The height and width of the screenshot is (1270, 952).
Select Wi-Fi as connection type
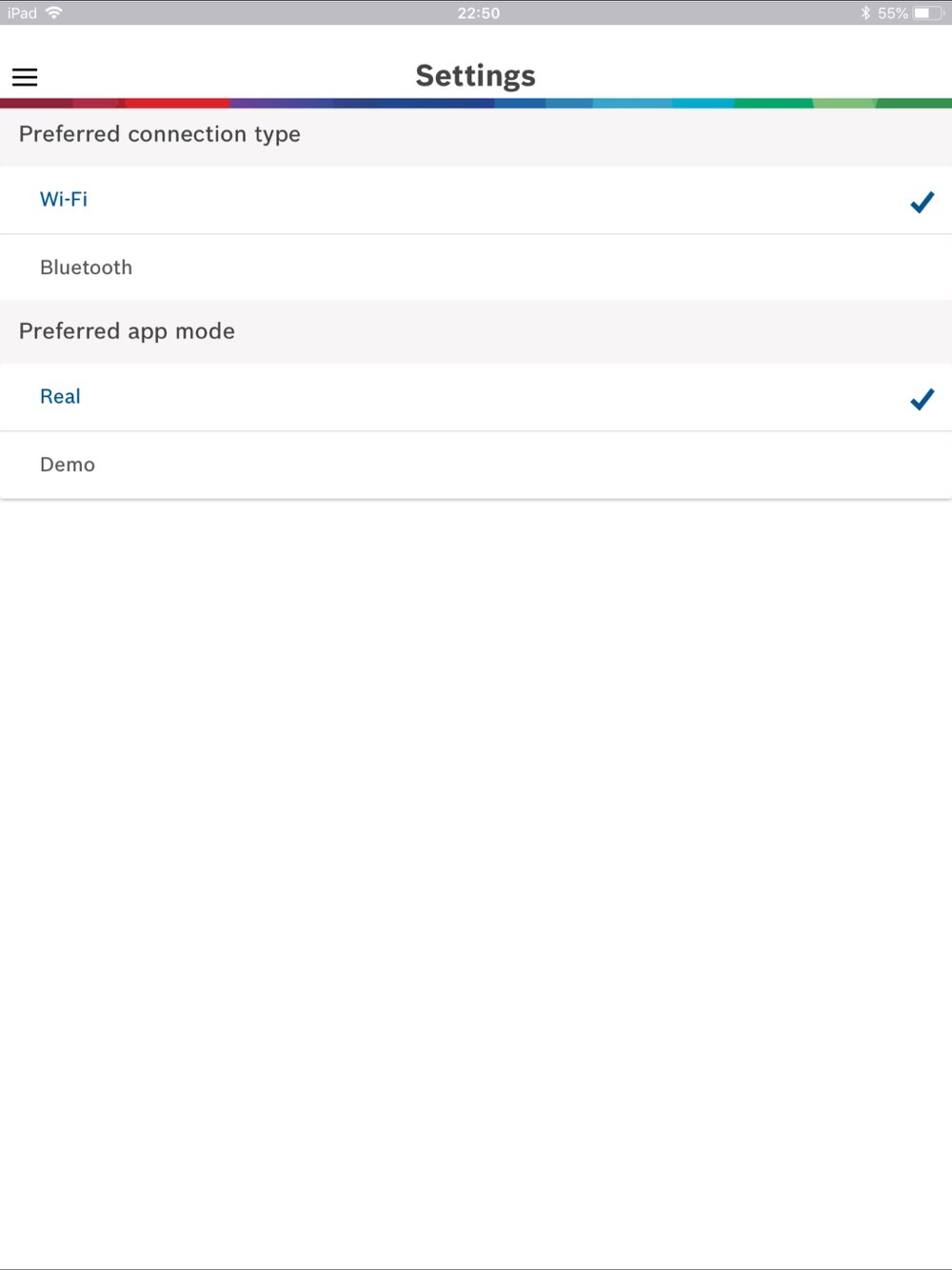(x=476, y=200)
